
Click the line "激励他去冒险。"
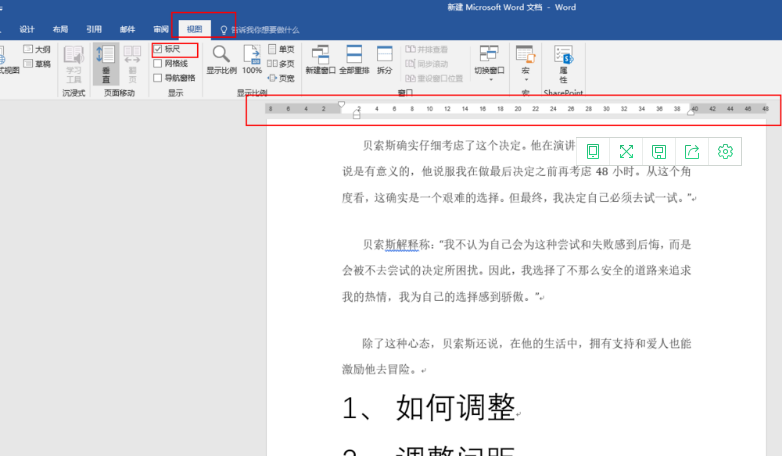384,369
